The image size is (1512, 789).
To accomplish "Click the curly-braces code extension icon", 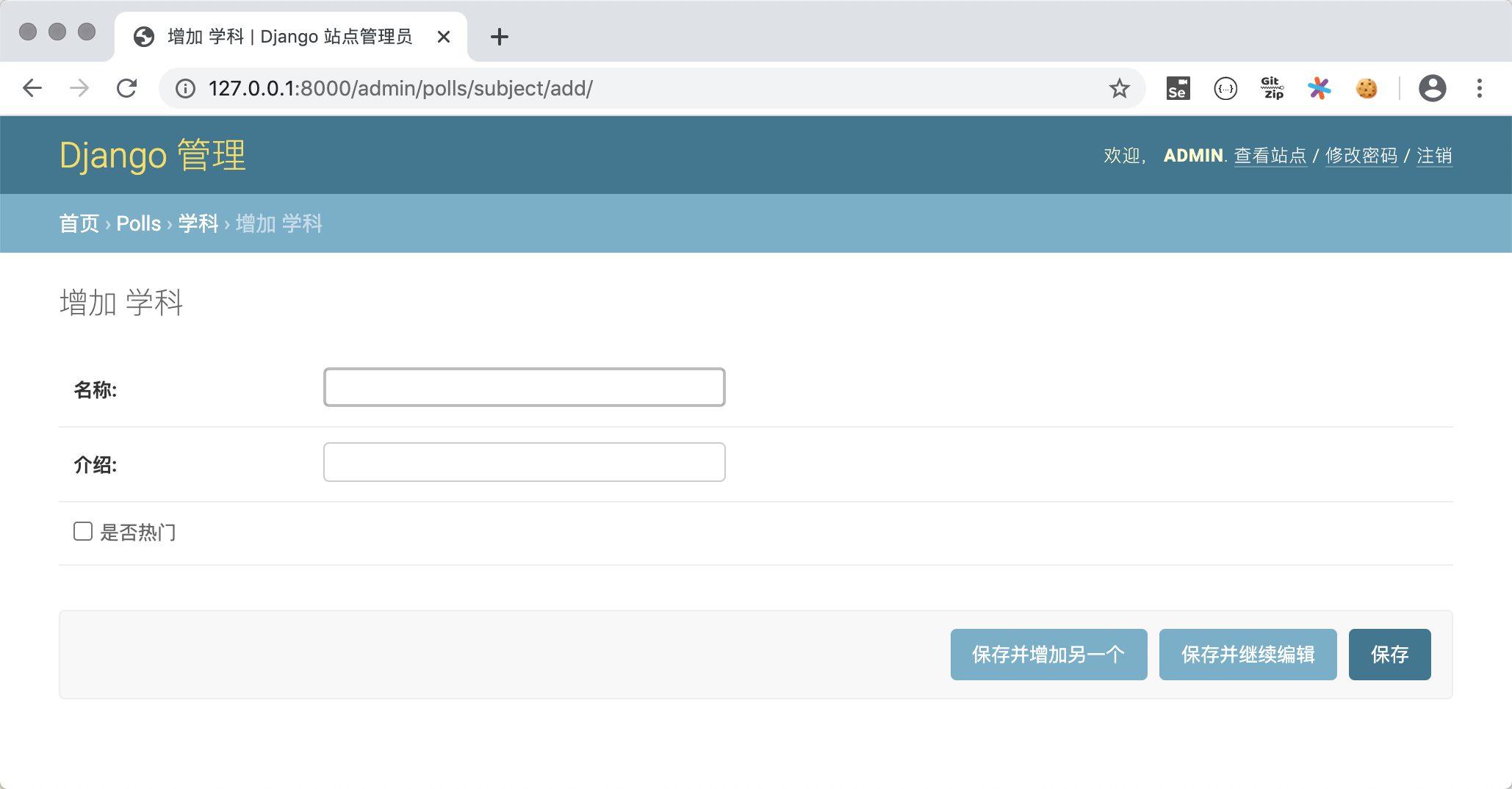I will click(1225, 88).
